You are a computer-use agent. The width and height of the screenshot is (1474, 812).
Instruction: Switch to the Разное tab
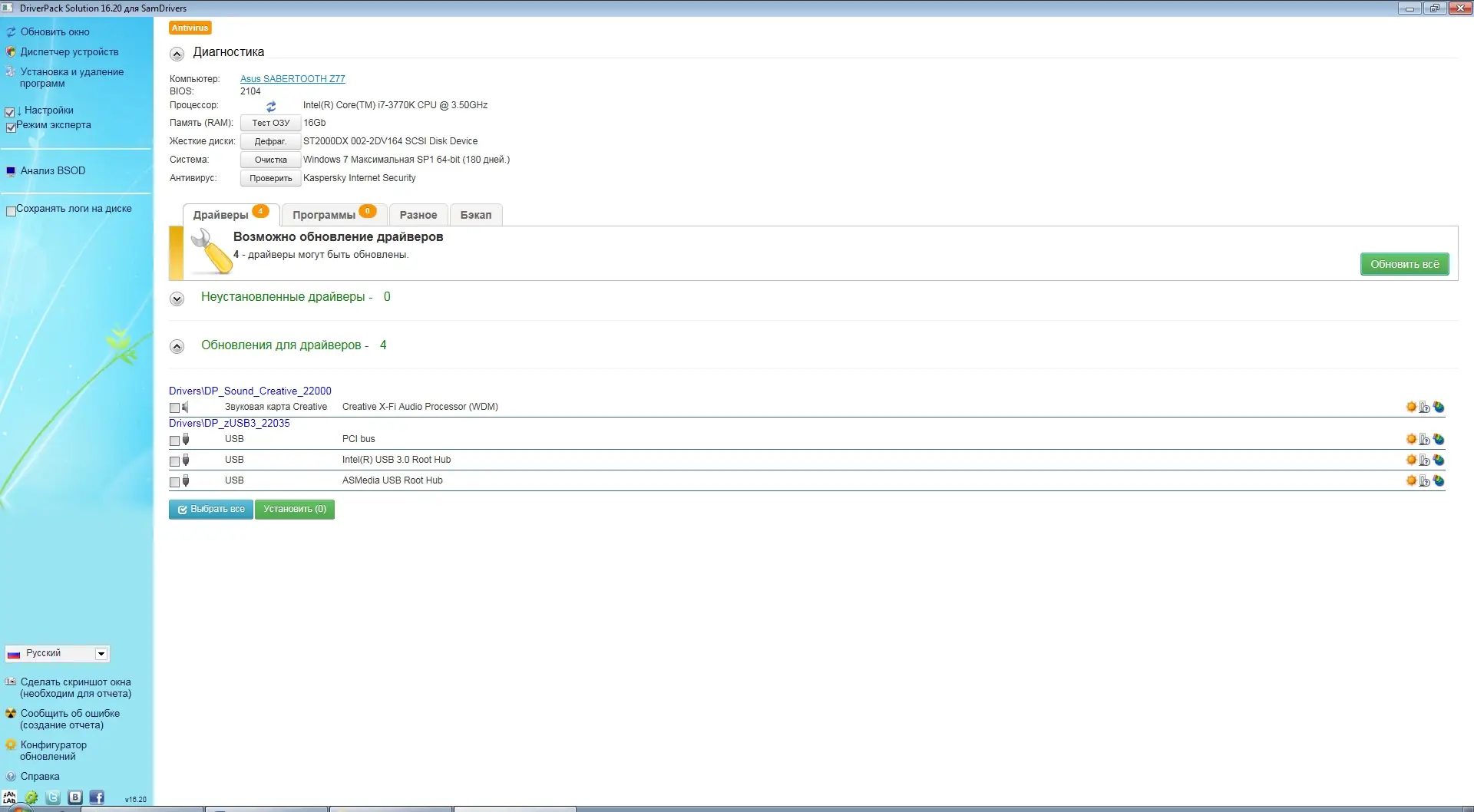point(418,215)
